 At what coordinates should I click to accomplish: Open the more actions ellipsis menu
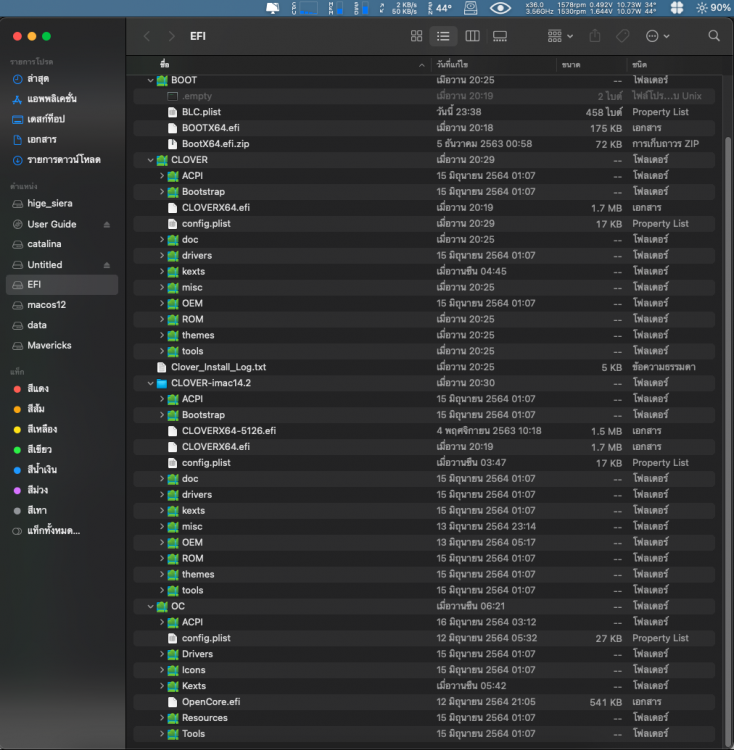tap(657, 36)
